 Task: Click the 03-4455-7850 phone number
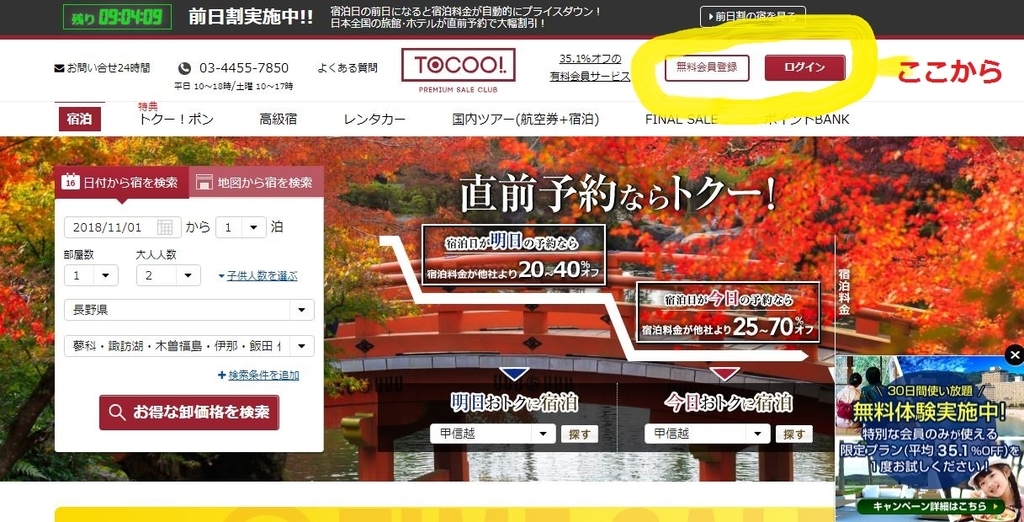click(244, 68)
